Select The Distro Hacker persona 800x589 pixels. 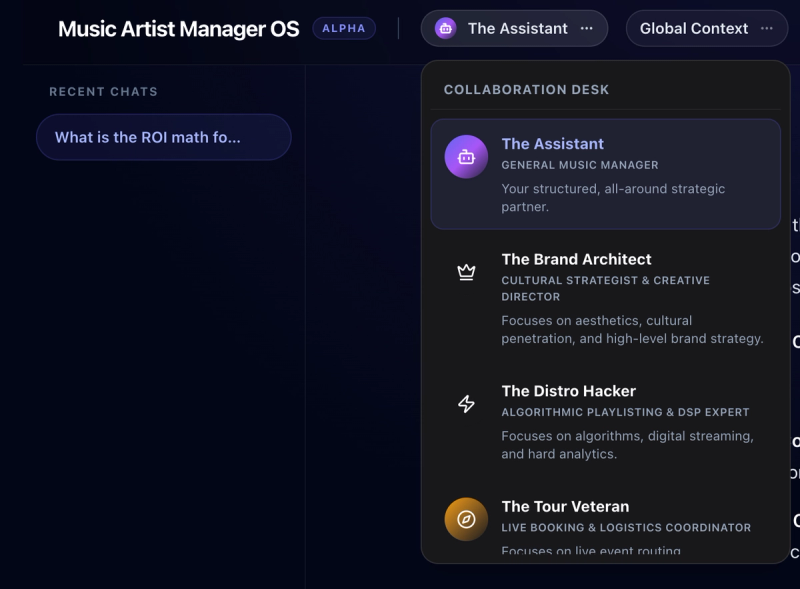point(606,422)
